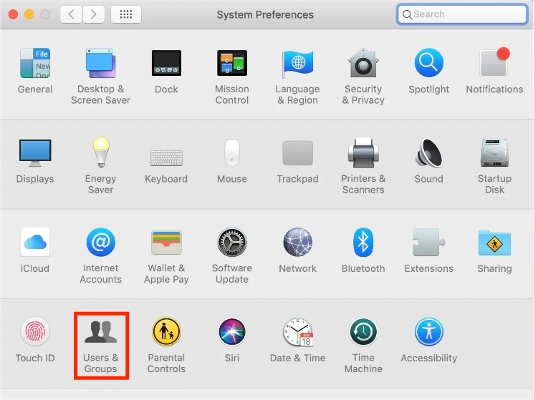
Task: Minimize System Preferences with yellow button
Action: pyautogui.click(x=29, y=14)
